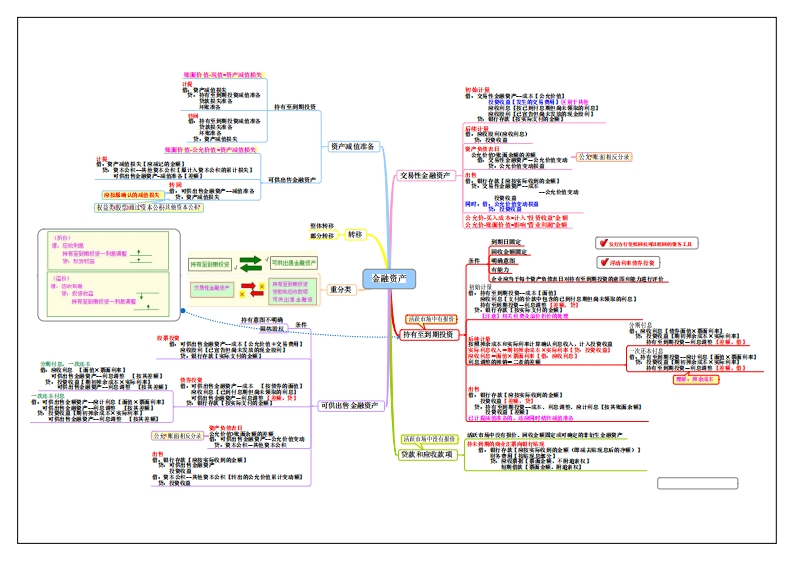Click the 浮动利率债券投资 callout text
This screenshot has height=561, width=793.
[632, 263]
